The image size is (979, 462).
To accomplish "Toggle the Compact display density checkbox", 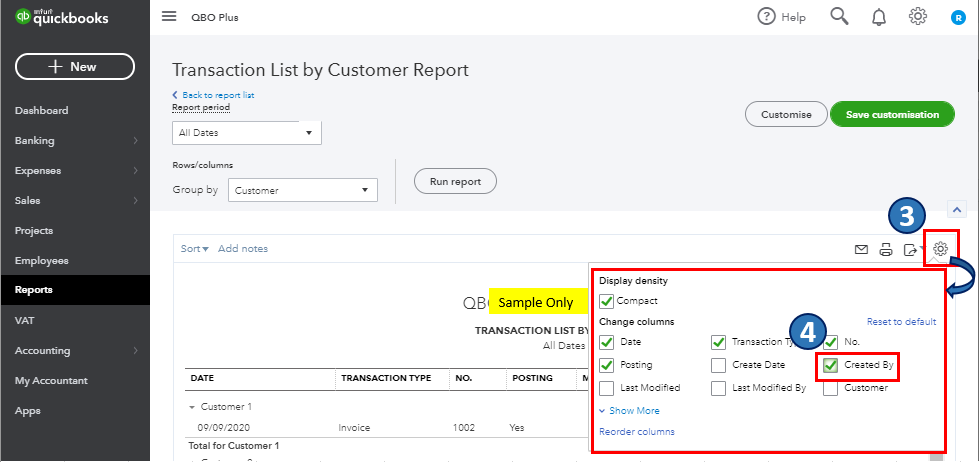I will click(607, 301).
